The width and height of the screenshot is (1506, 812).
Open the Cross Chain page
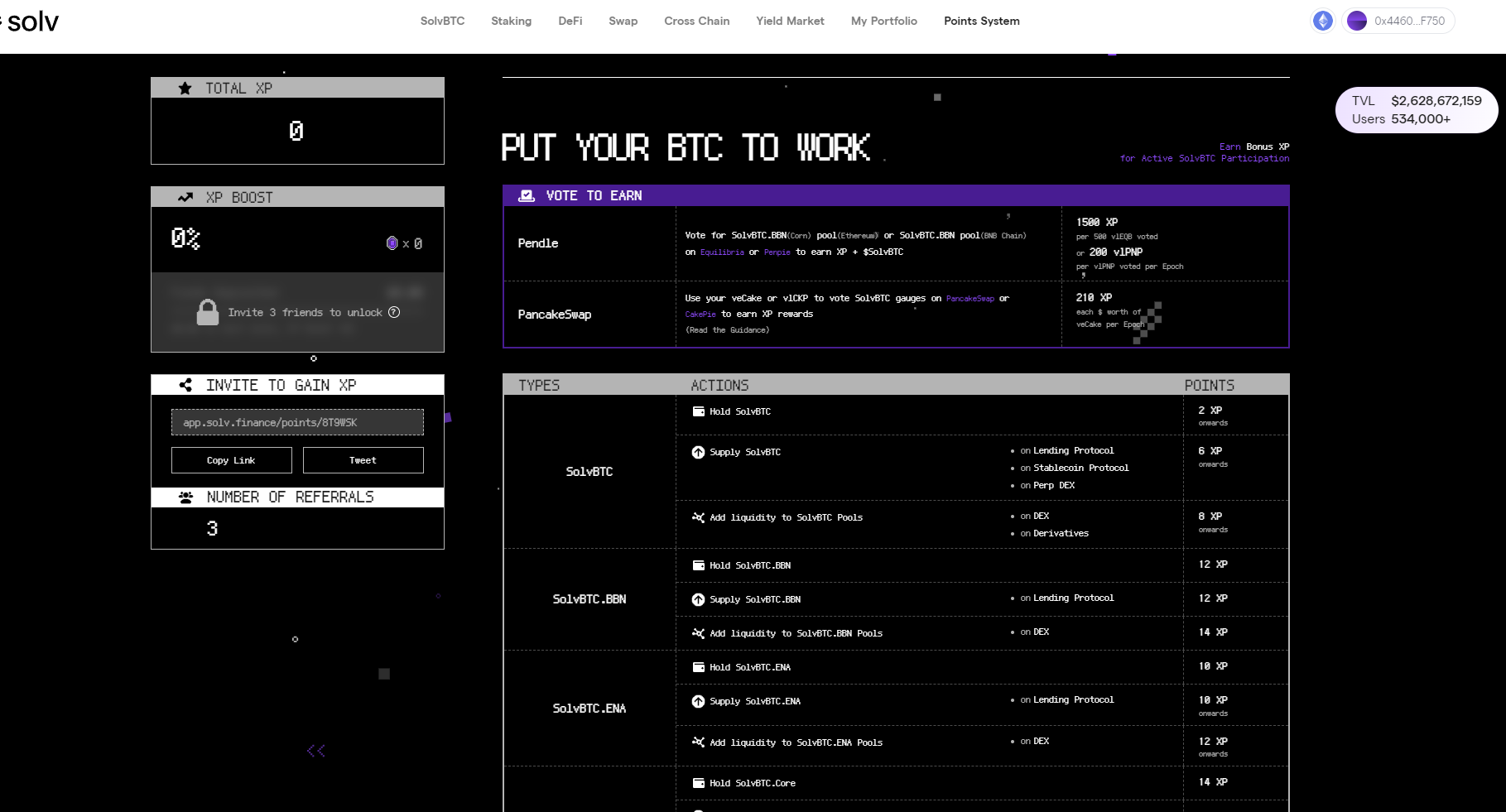coord(696,21)
